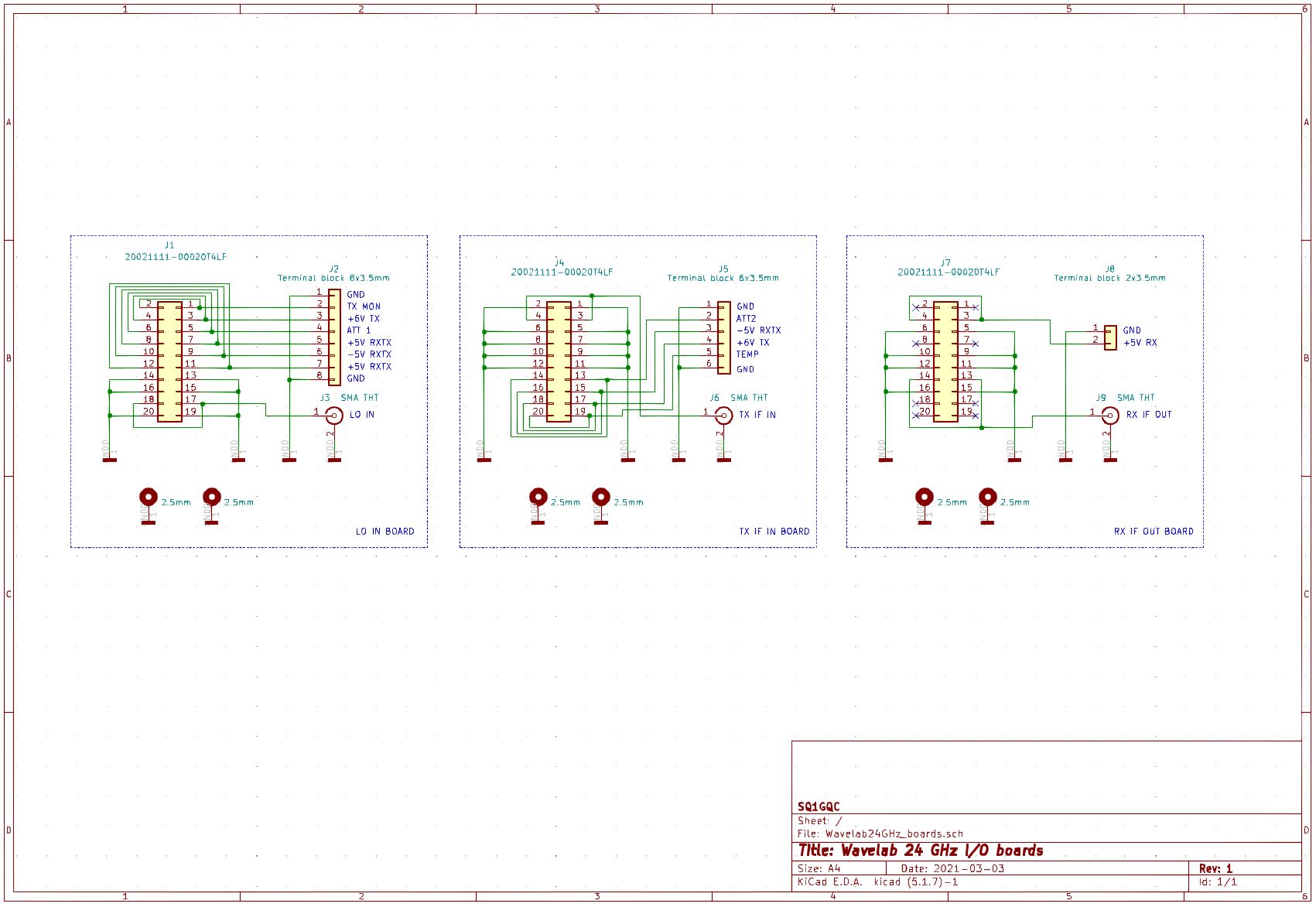Click the file name Wavelab24GHz_boards.sch
This screenshot has height=907, width=1316.
pos(894,834)
